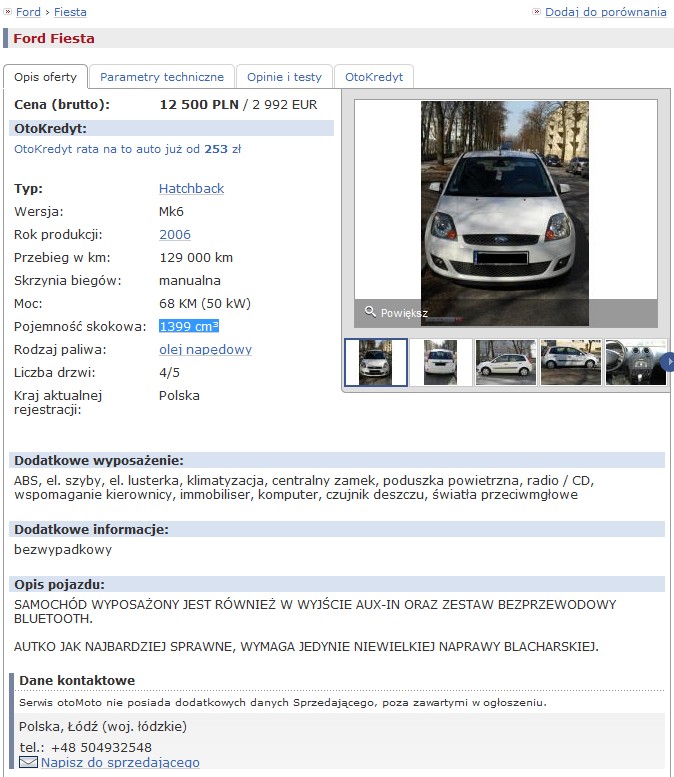Image resolution: width=674 pixels, height=777 pixels.
Task: Click the 2006 production year link
Action: [175, 234]
